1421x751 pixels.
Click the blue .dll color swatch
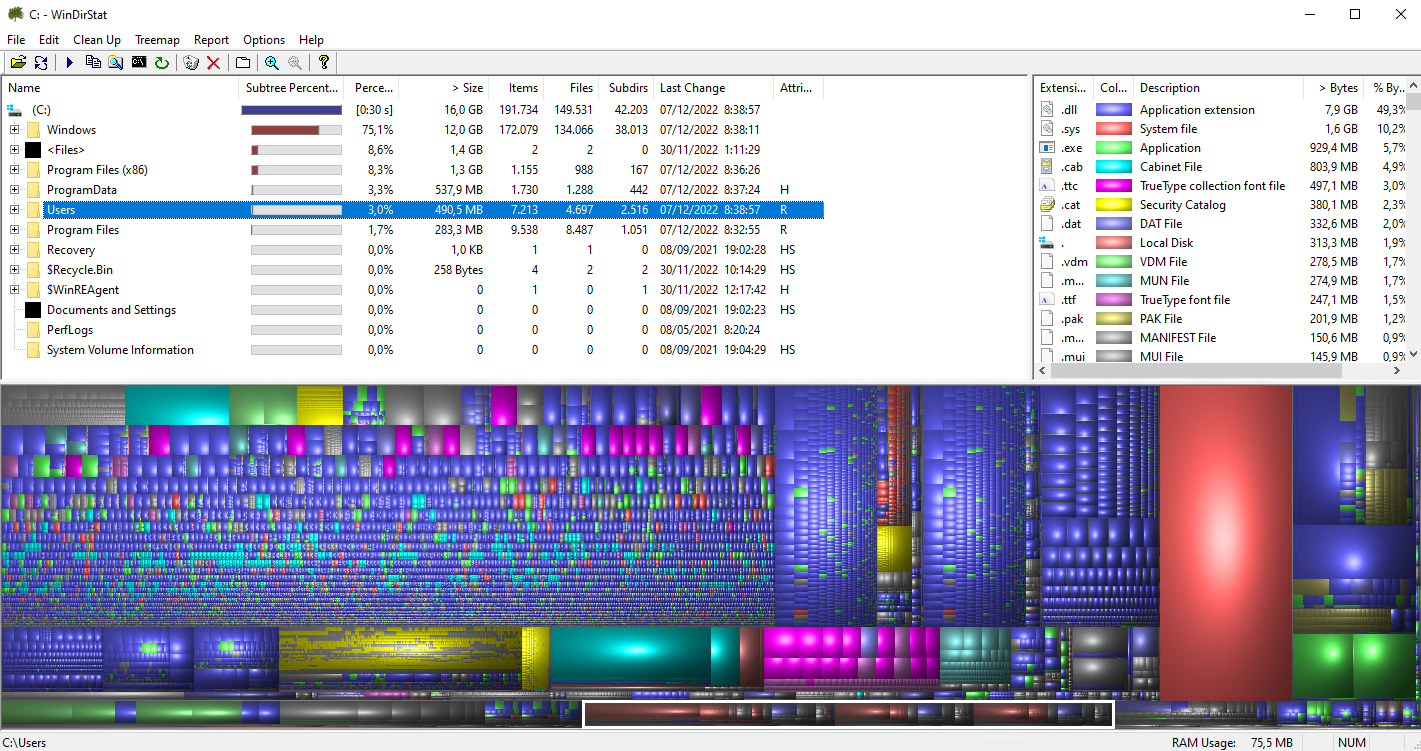click(x=1113, y=110)
